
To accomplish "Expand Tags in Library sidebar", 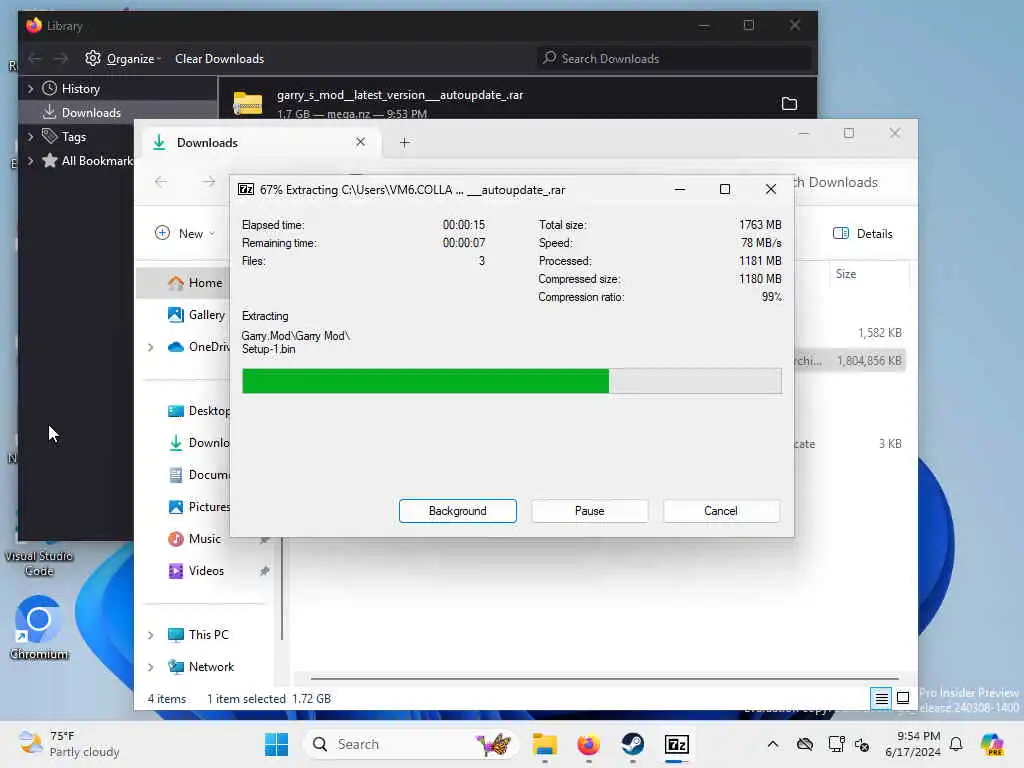I will click(x=30, y=136).
